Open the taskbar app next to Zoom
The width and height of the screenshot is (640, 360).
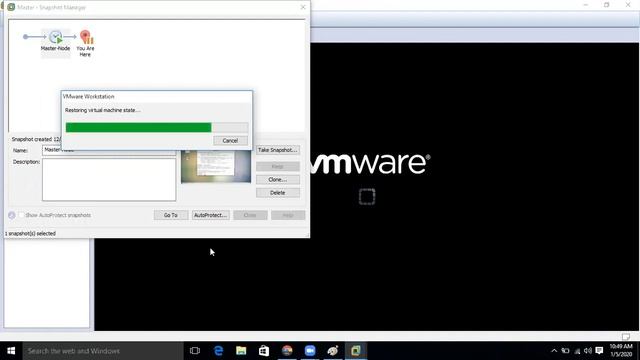[x=333, y=351]
